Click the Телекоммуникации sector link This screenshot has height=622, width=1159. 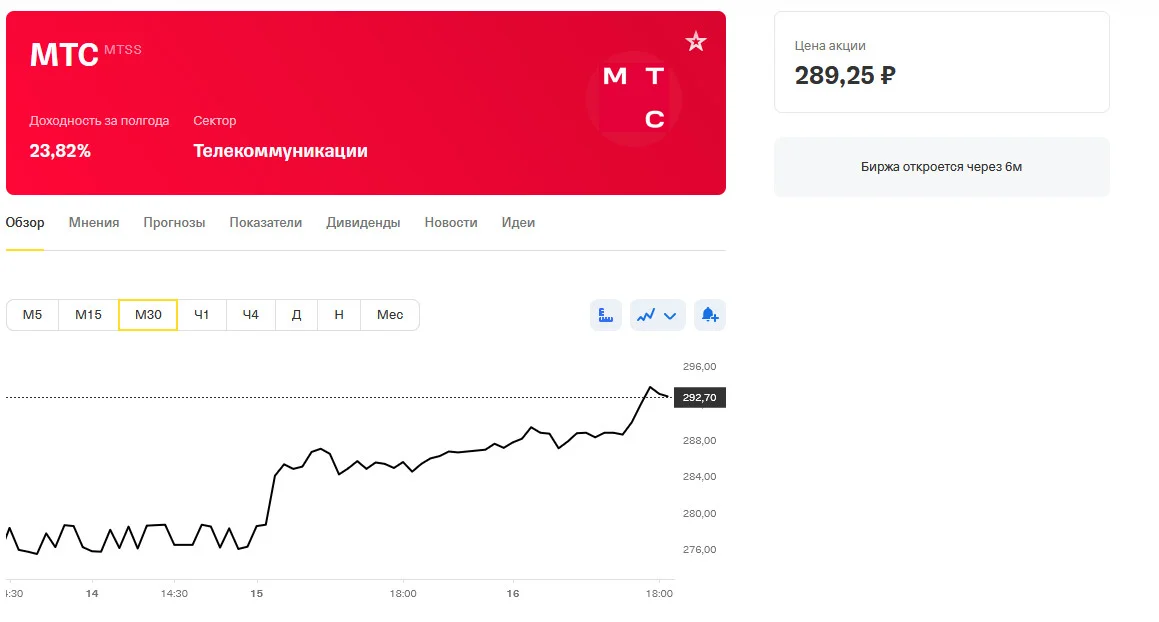(x=280, y=151)
